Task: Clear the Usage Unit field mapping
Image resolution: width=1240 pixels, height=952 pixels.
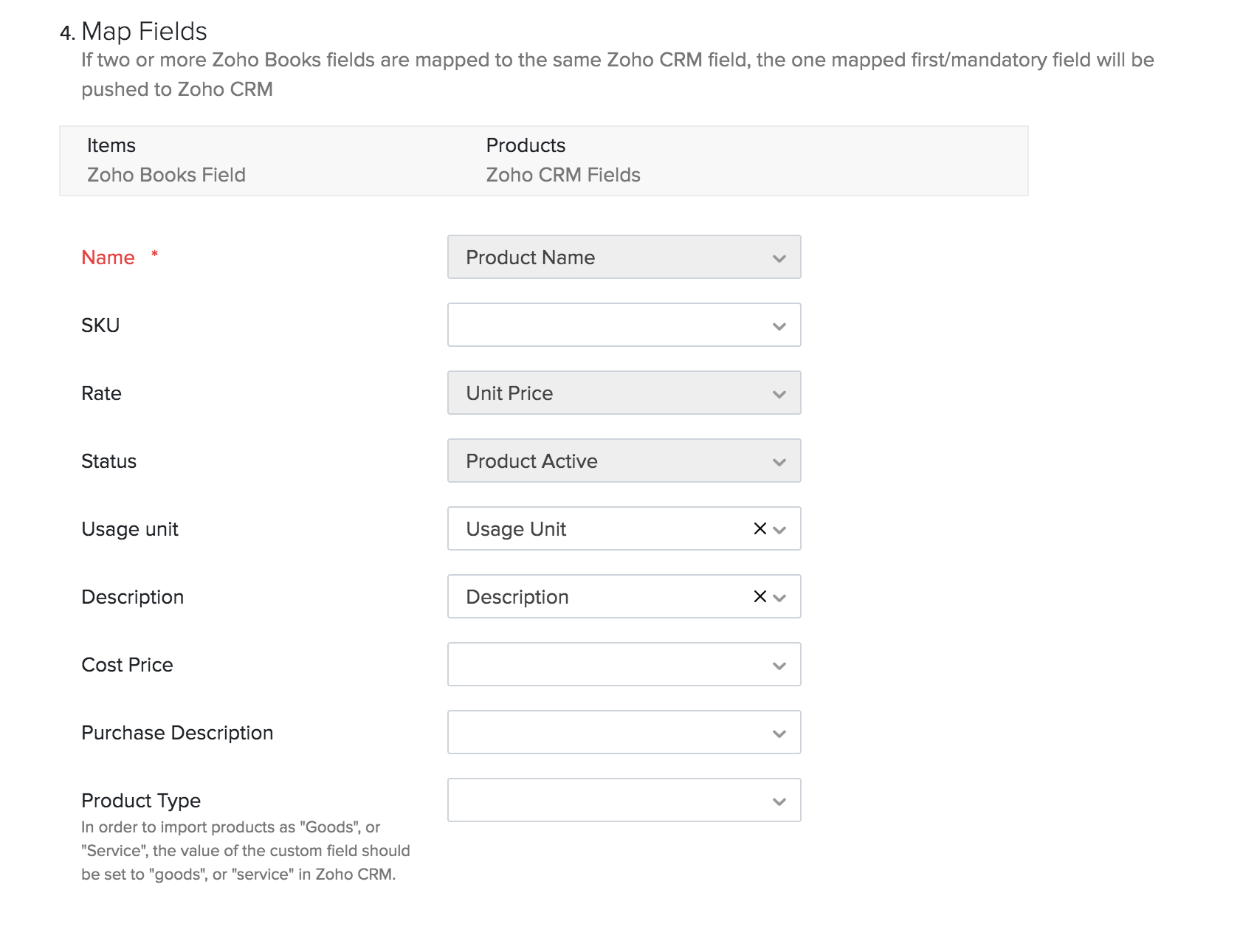Action: [759, 528]
